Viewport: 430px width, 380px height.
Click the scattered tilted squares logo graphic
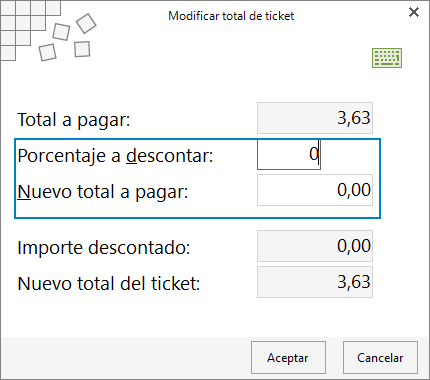point(68,37)
